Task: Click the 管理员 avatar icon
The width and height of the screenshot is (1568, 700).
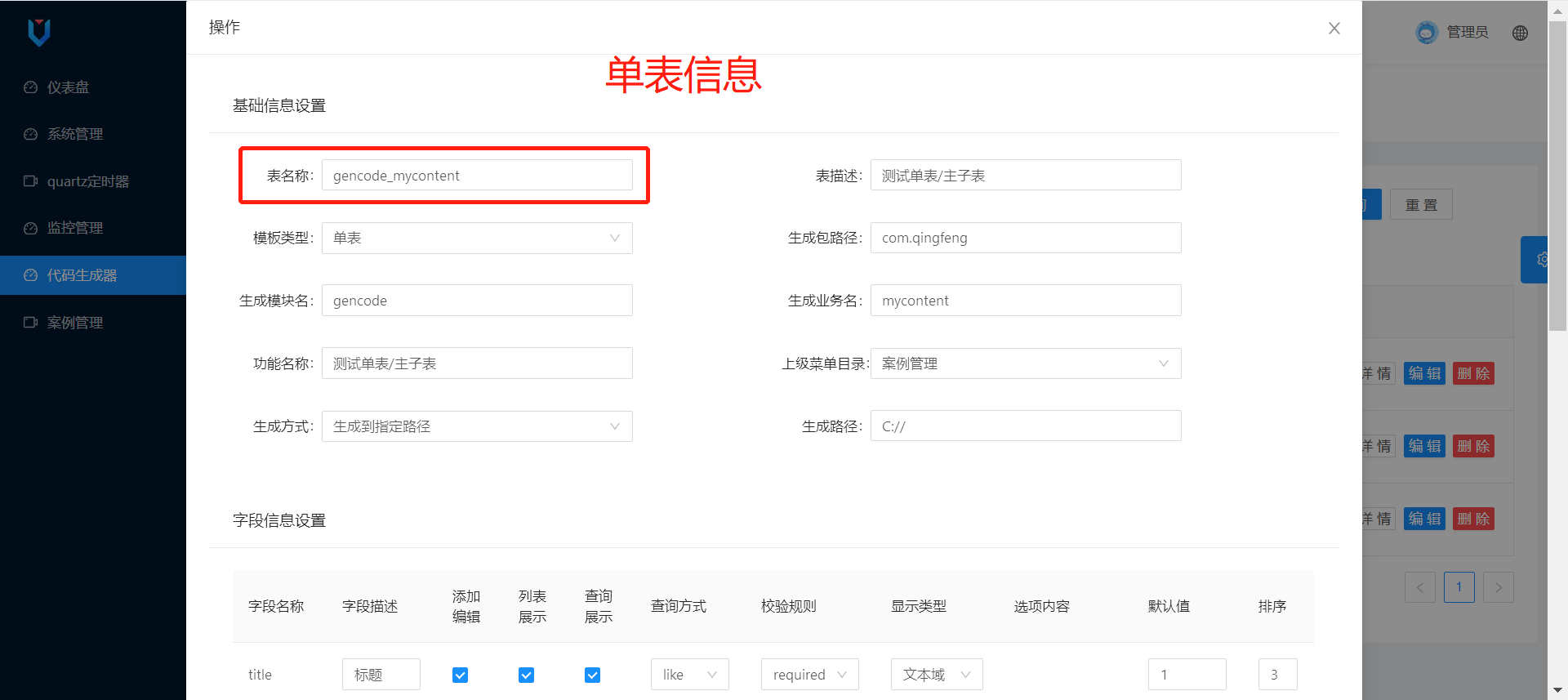Action: click(1427, 32)
